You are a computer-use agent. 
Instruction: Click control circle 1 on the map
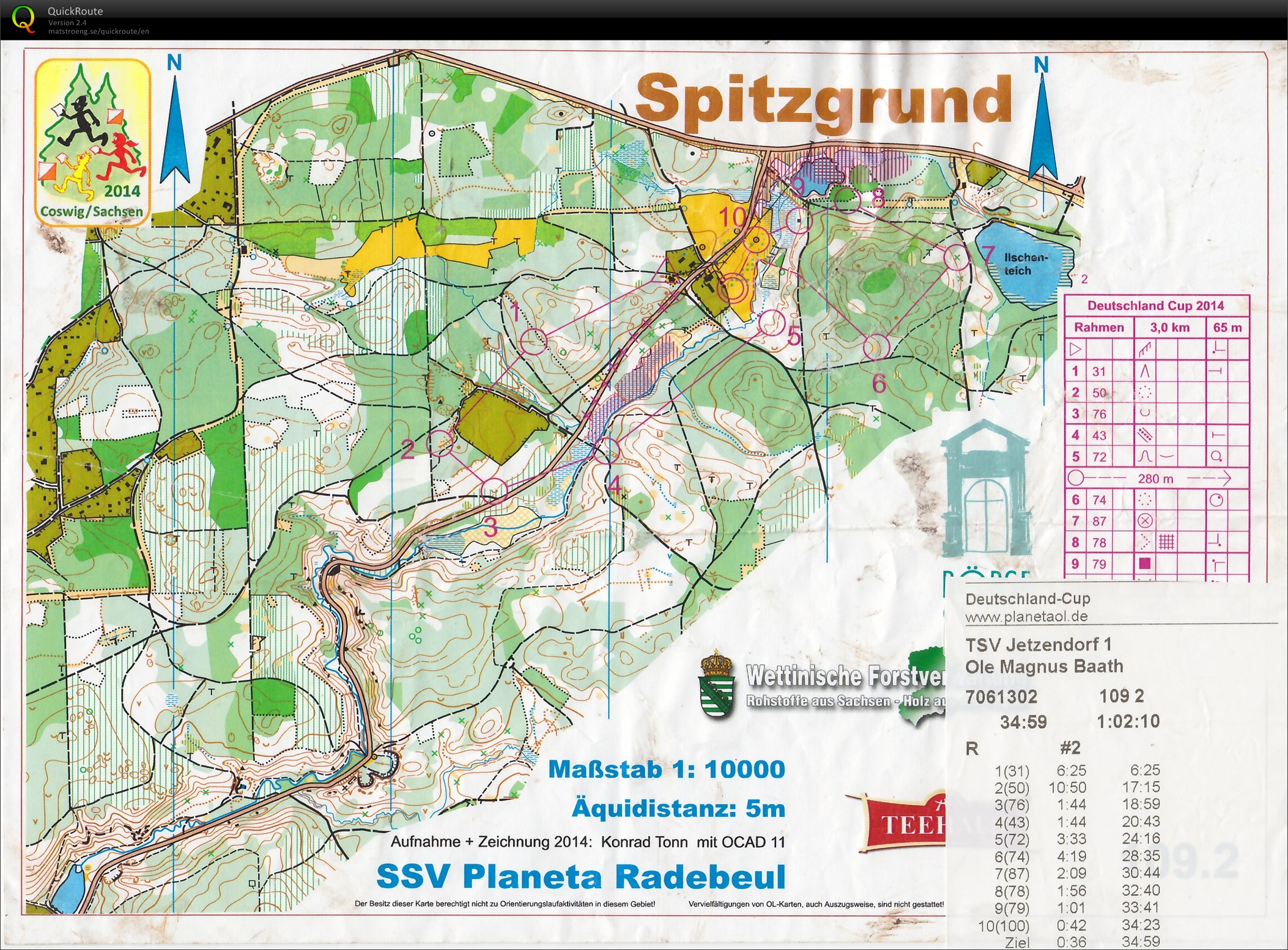(534, 341)
